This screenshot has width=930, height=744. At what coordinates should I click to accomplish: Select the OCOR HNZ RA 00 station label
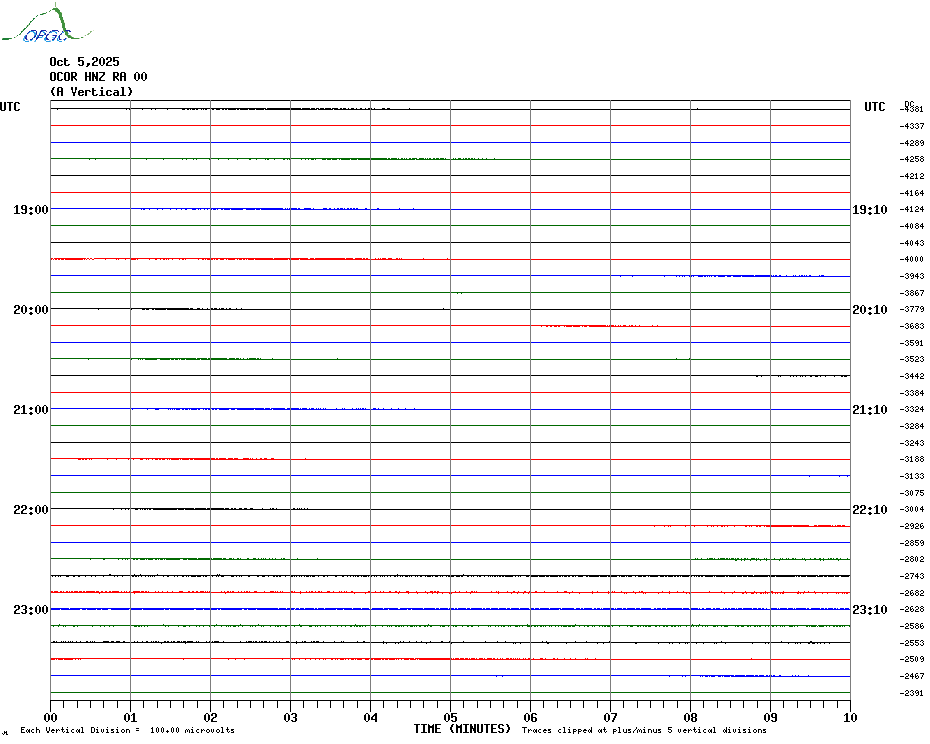pos(98,77)
